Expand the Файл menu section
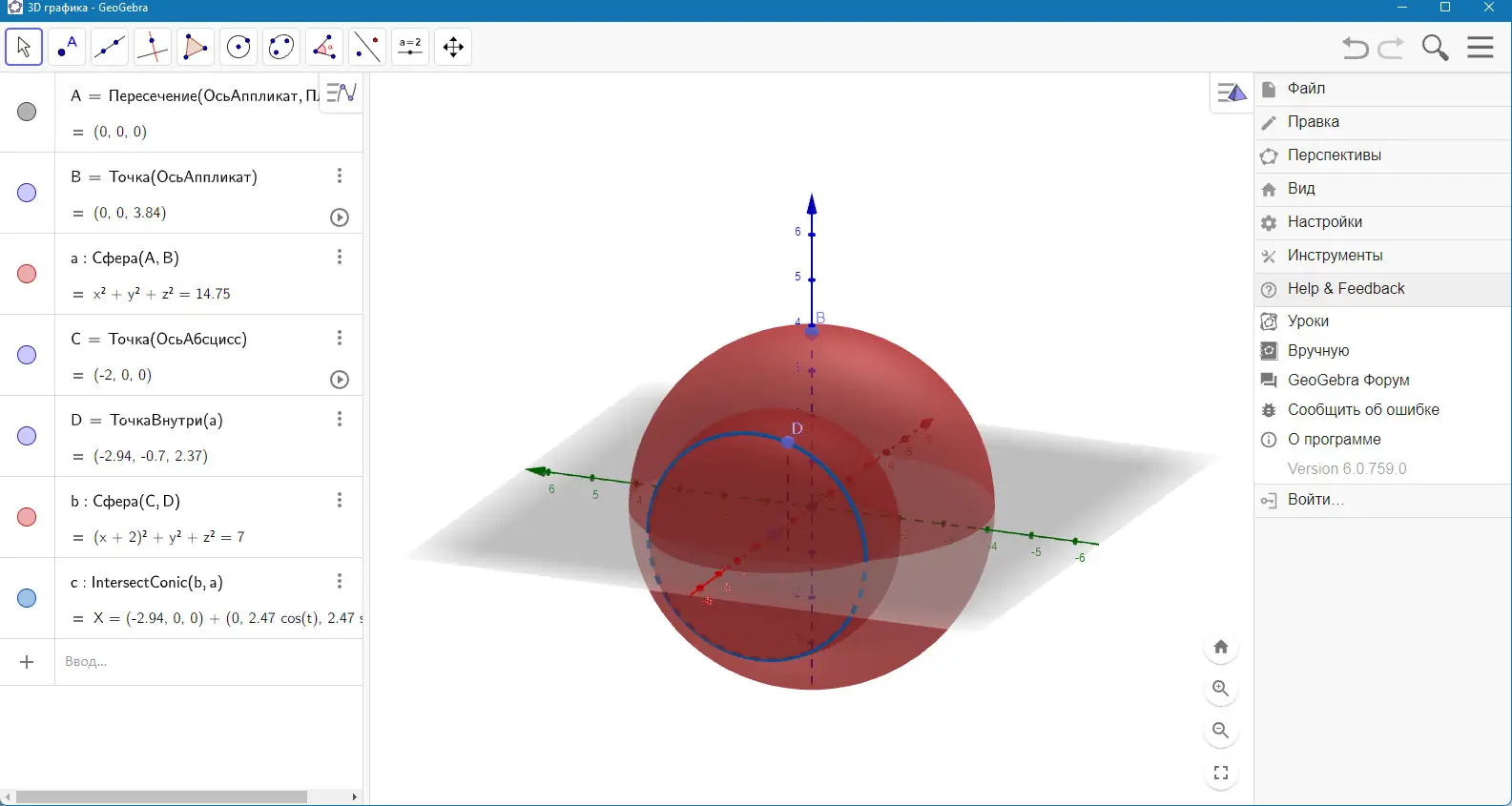1512x806 pixels. (x=1382, y=89)
